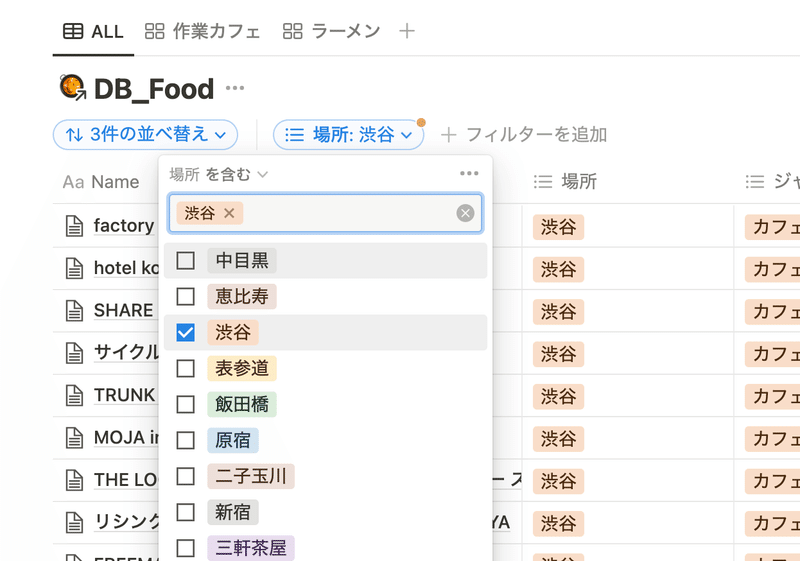
Task: Open the 3件の並べ替え sort dropdown
Action: click(145, 134)
